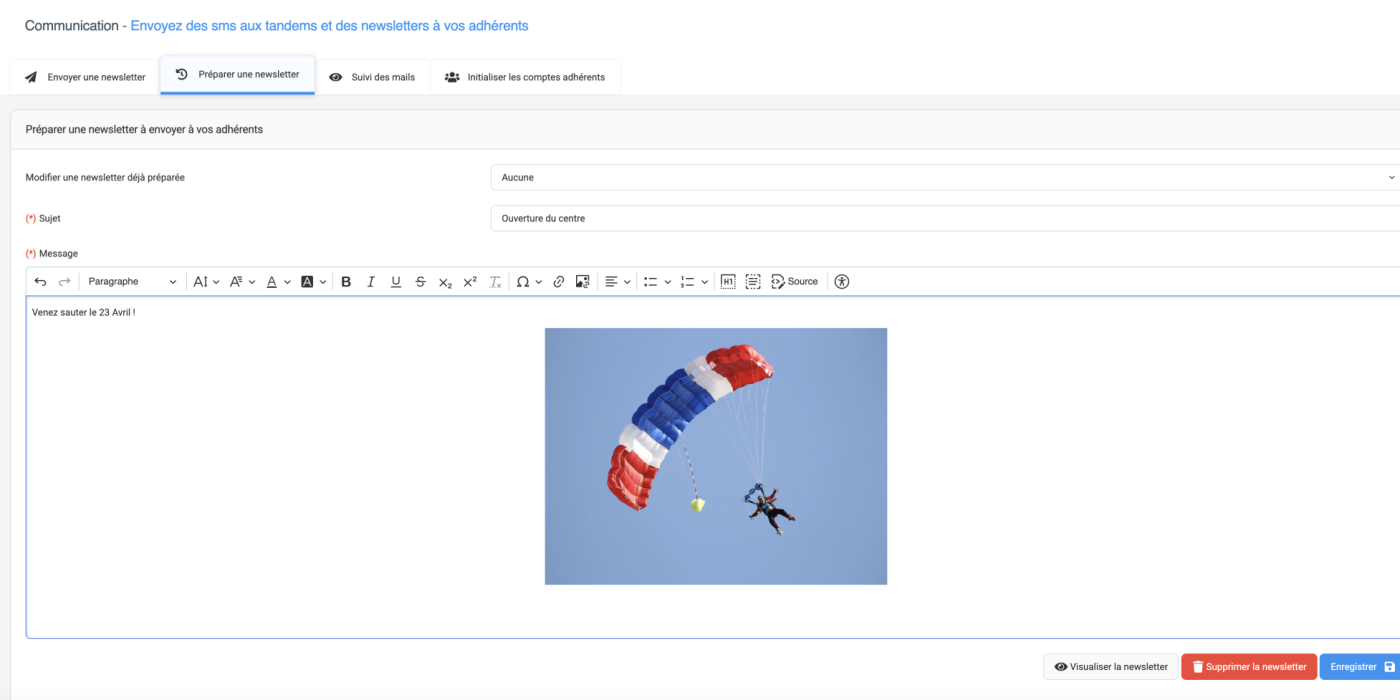This screenshot has width=1400, height=700.
Task: Open the numbered list dropdown
Action: 694,282
